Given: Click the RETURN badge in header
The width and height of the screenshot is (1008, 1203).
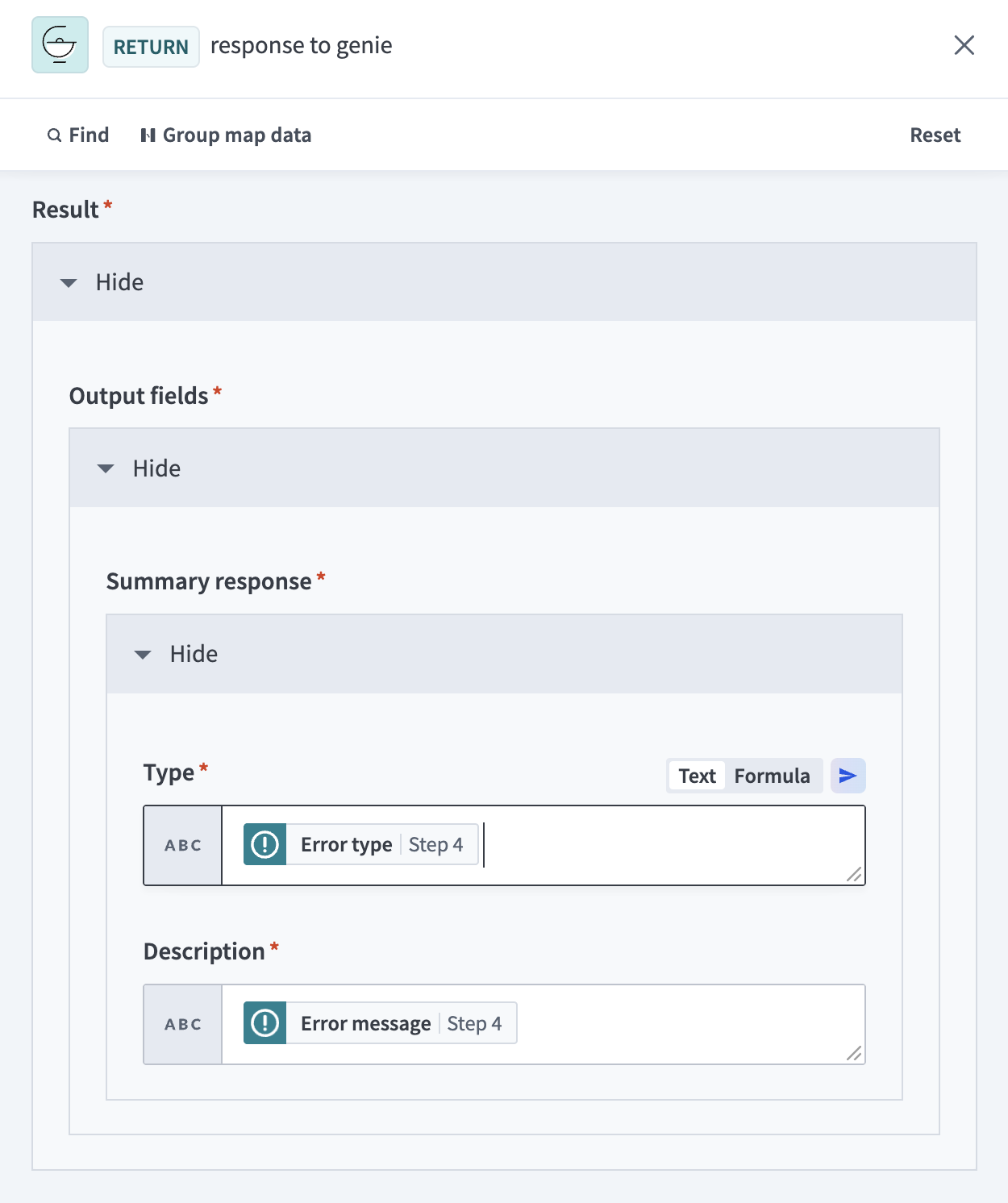Looking at the screenshot, I should [151, 47].
